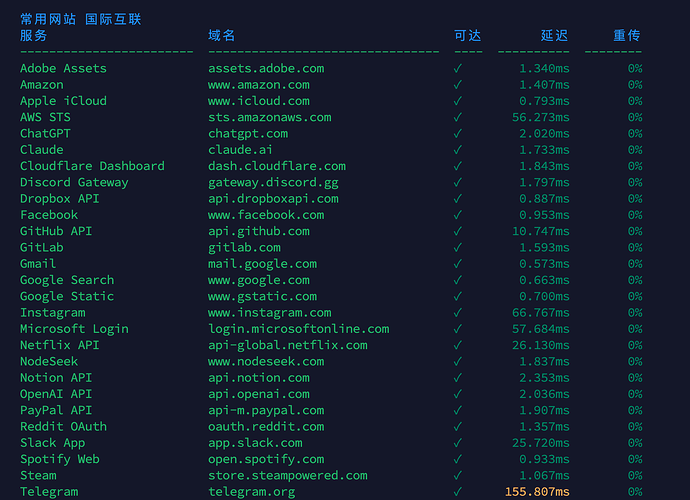Select the Amazon service name

pos(42,85)
